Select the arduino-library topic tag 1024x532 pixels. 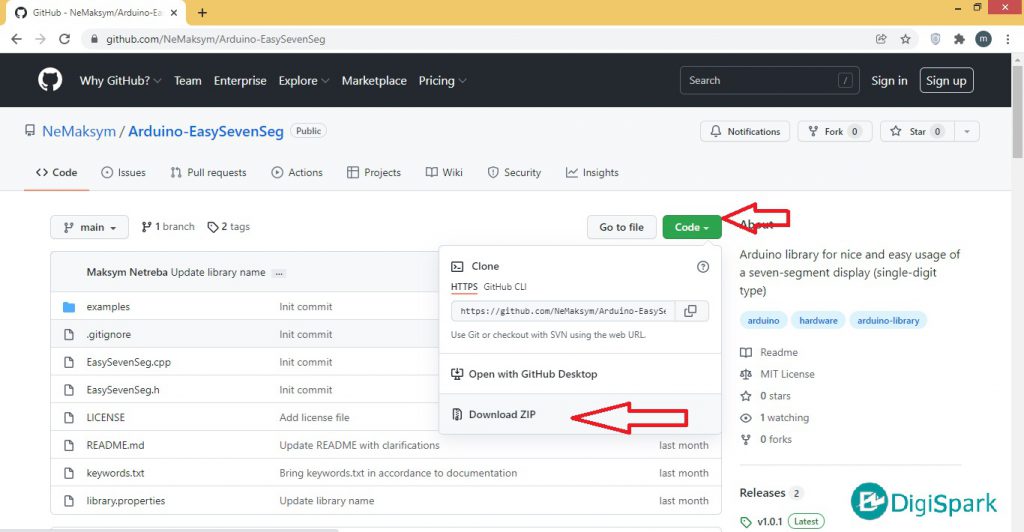point(888,320)
